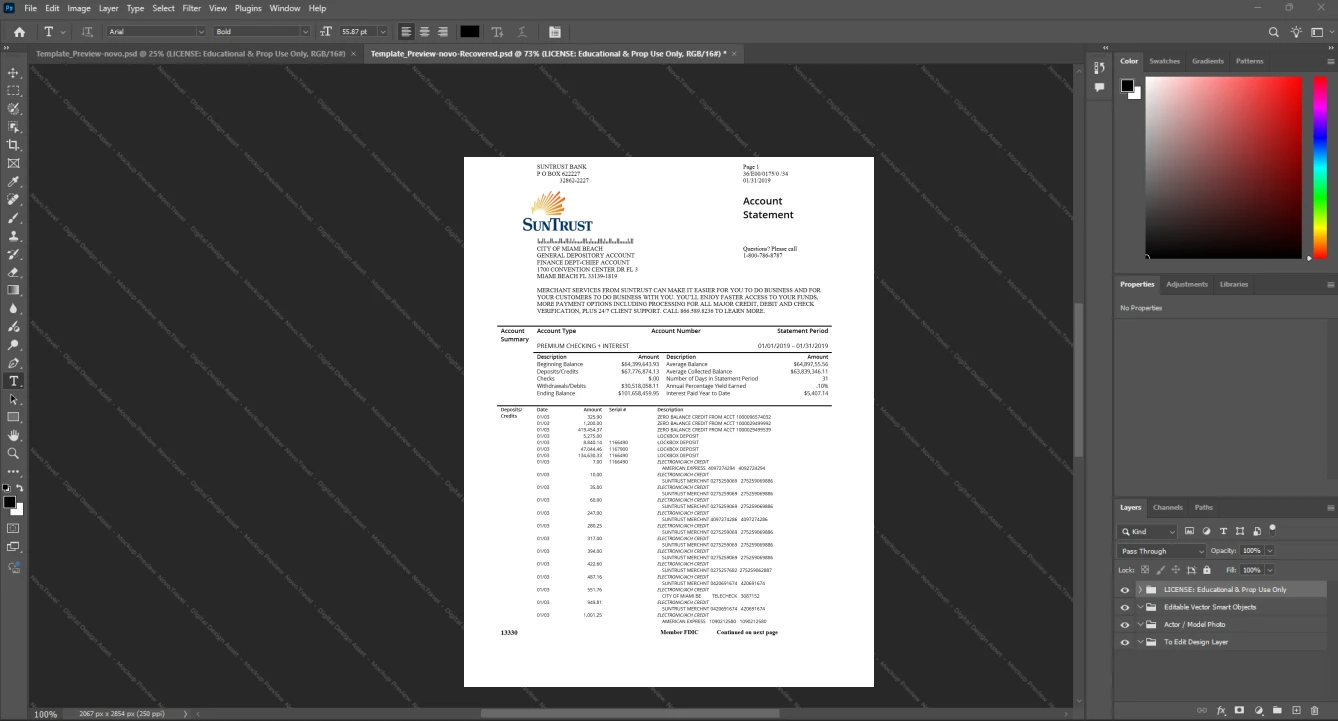1338x721 pixels.
Task: Select the Clone Stamp tool
Action: click(14, 236)
